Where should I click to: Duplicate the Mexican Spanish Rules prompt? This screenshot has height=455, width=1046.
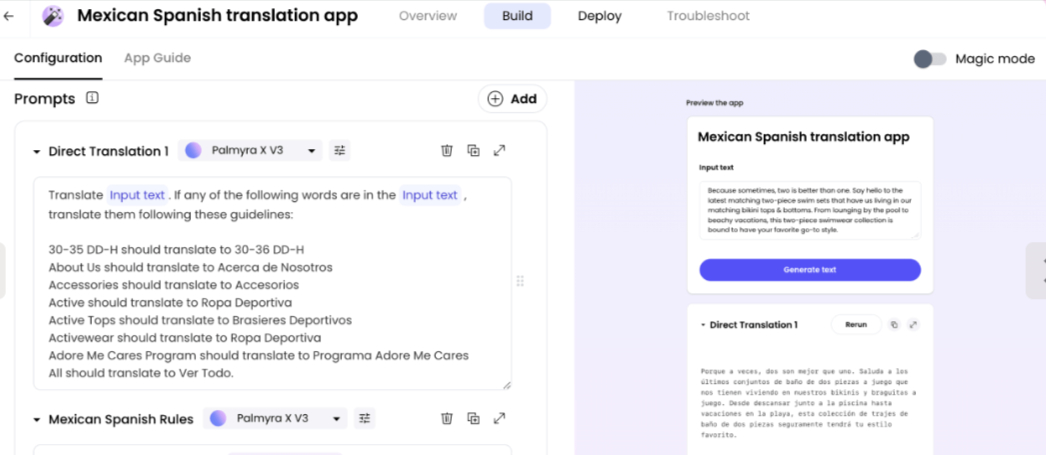click(473, 418)
